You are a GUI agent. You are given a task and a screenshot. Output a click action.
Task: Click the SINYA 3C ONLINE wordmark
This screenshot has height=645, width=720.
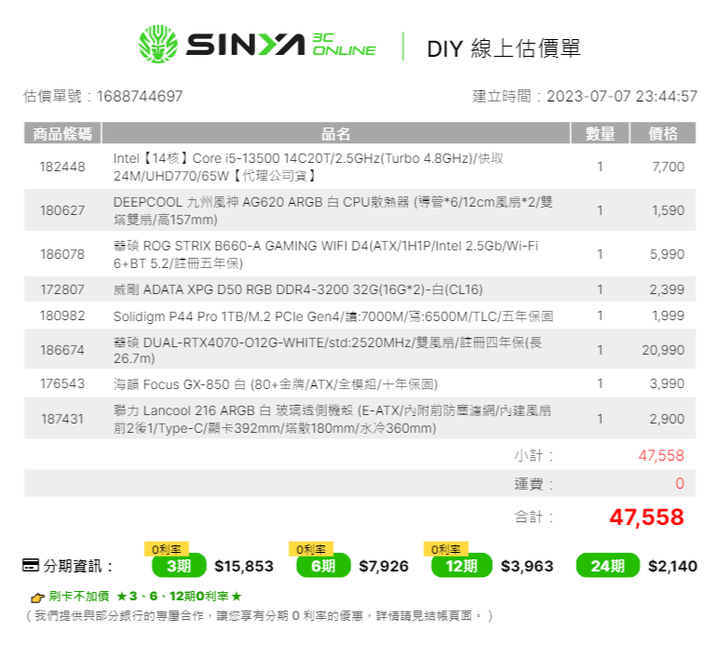click(281, 45)
